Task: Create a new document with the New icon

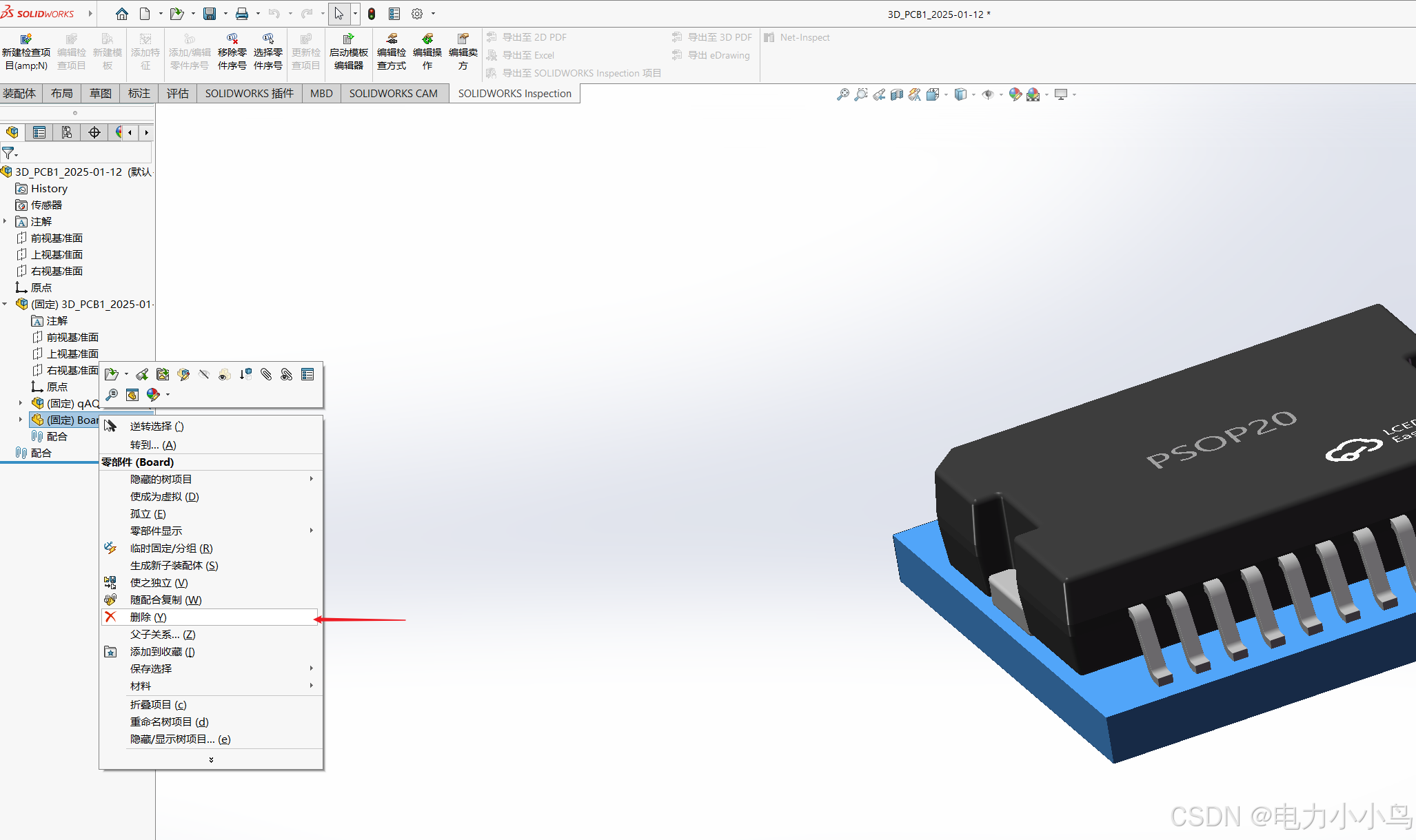Action: [x=145, y=14]
